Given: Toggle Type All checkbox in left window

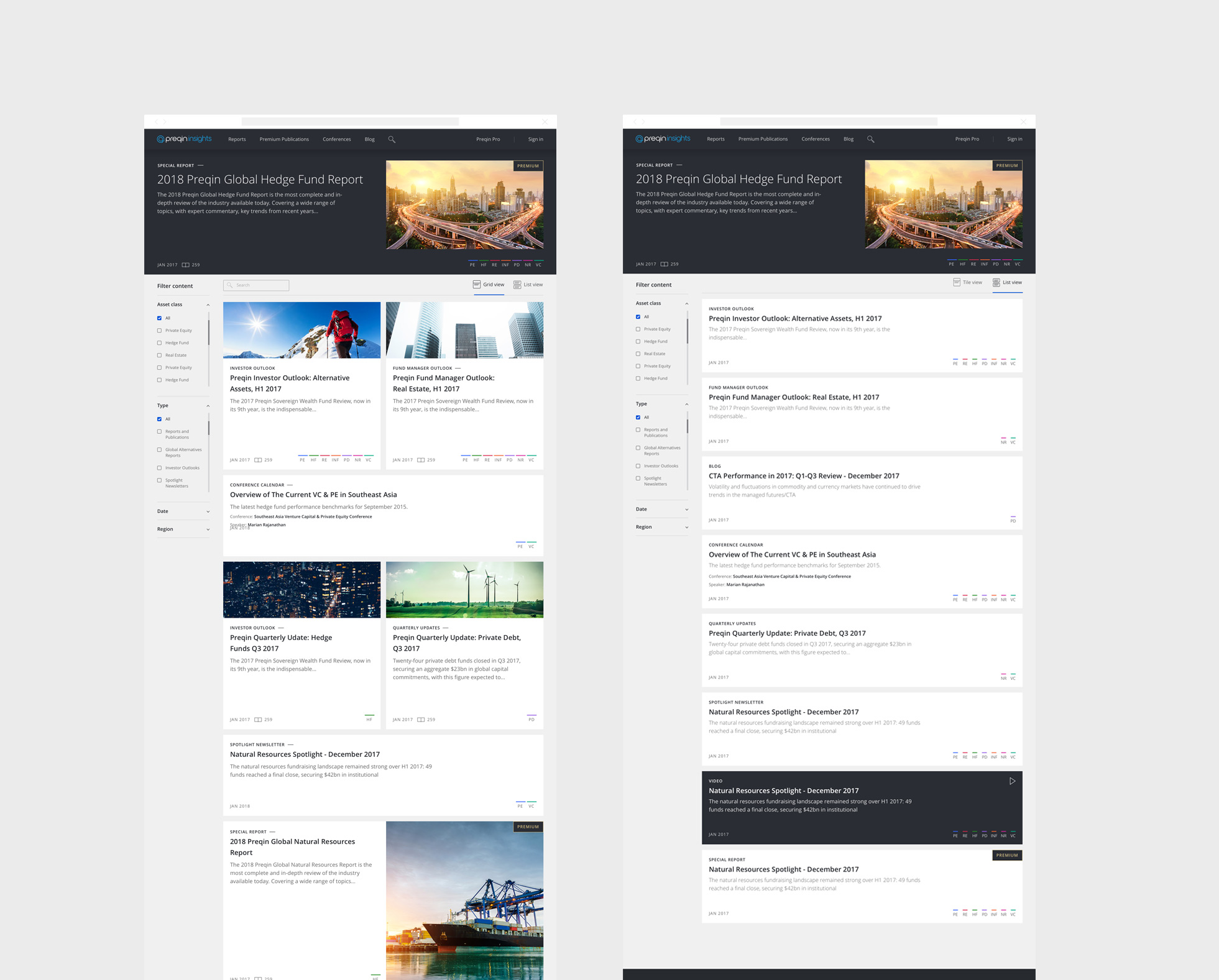Looking at the screenshot, I should [160, 419].
